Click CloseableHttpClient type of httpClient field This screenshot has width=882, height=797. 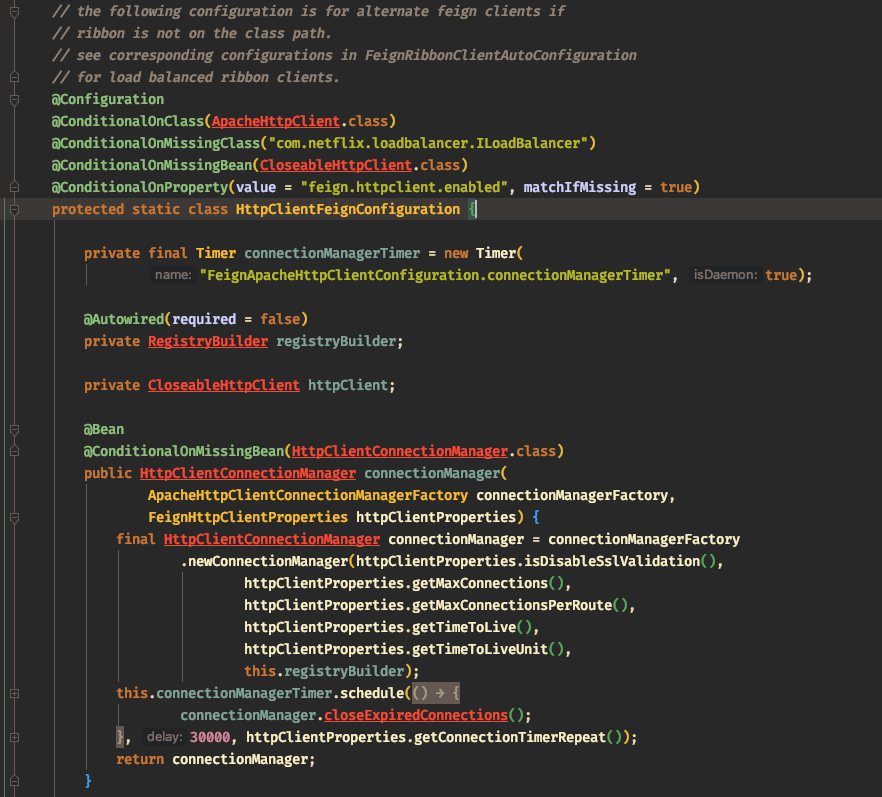(224, 385)
